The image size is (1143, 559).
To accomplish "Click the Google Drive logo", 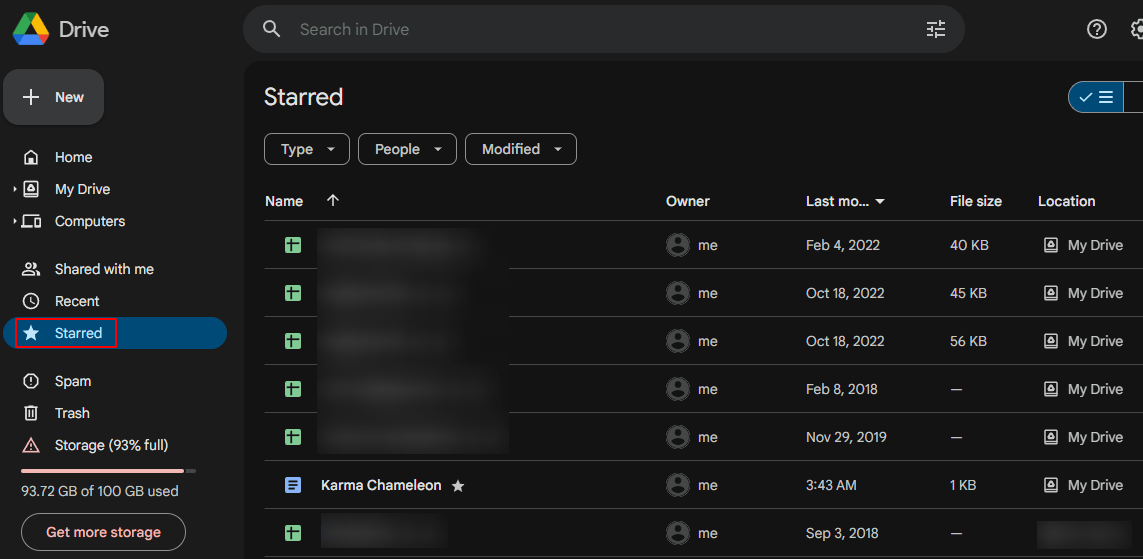I will [x=31, y=29].
